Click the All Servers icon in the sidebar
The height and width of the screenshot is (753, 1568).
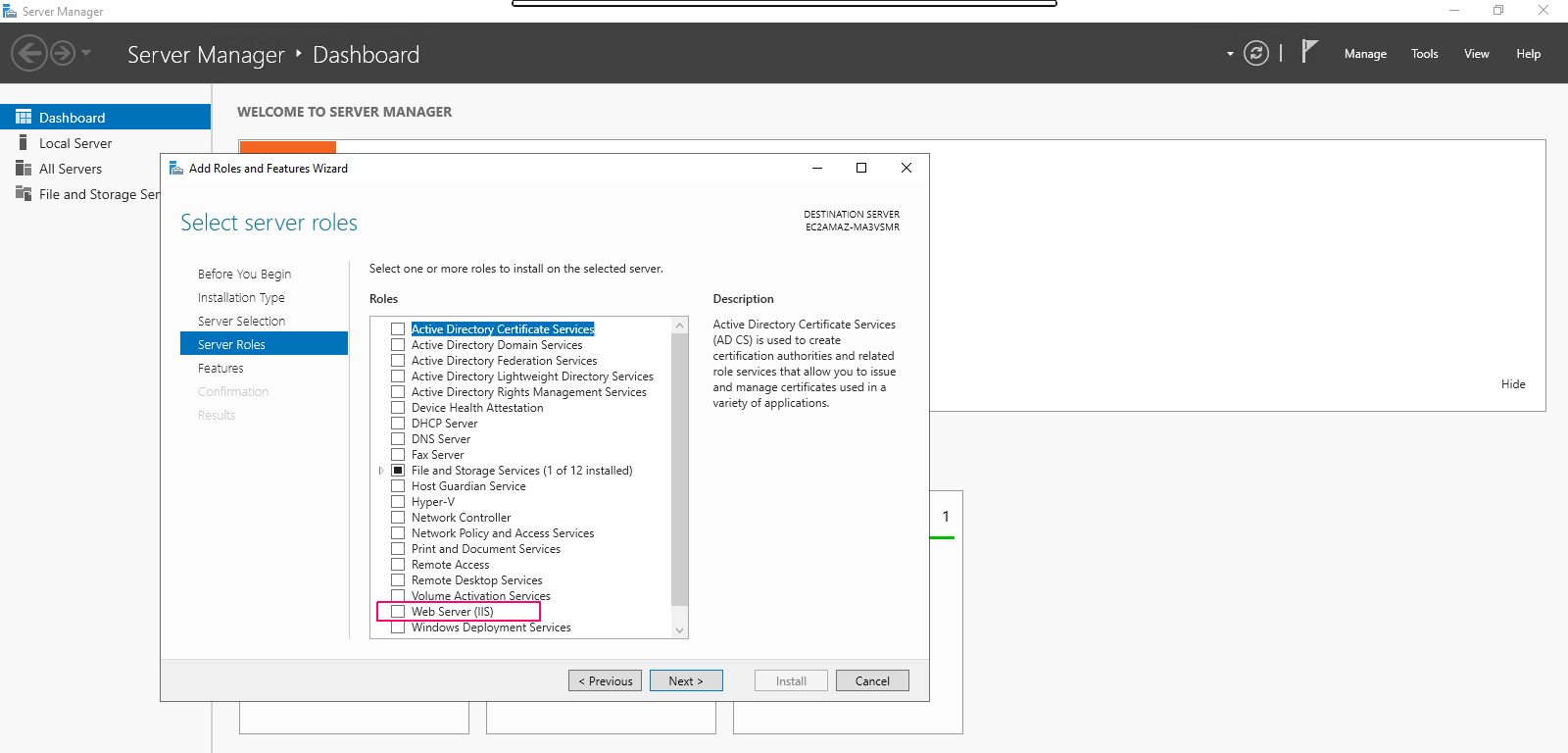pos(24,168)
